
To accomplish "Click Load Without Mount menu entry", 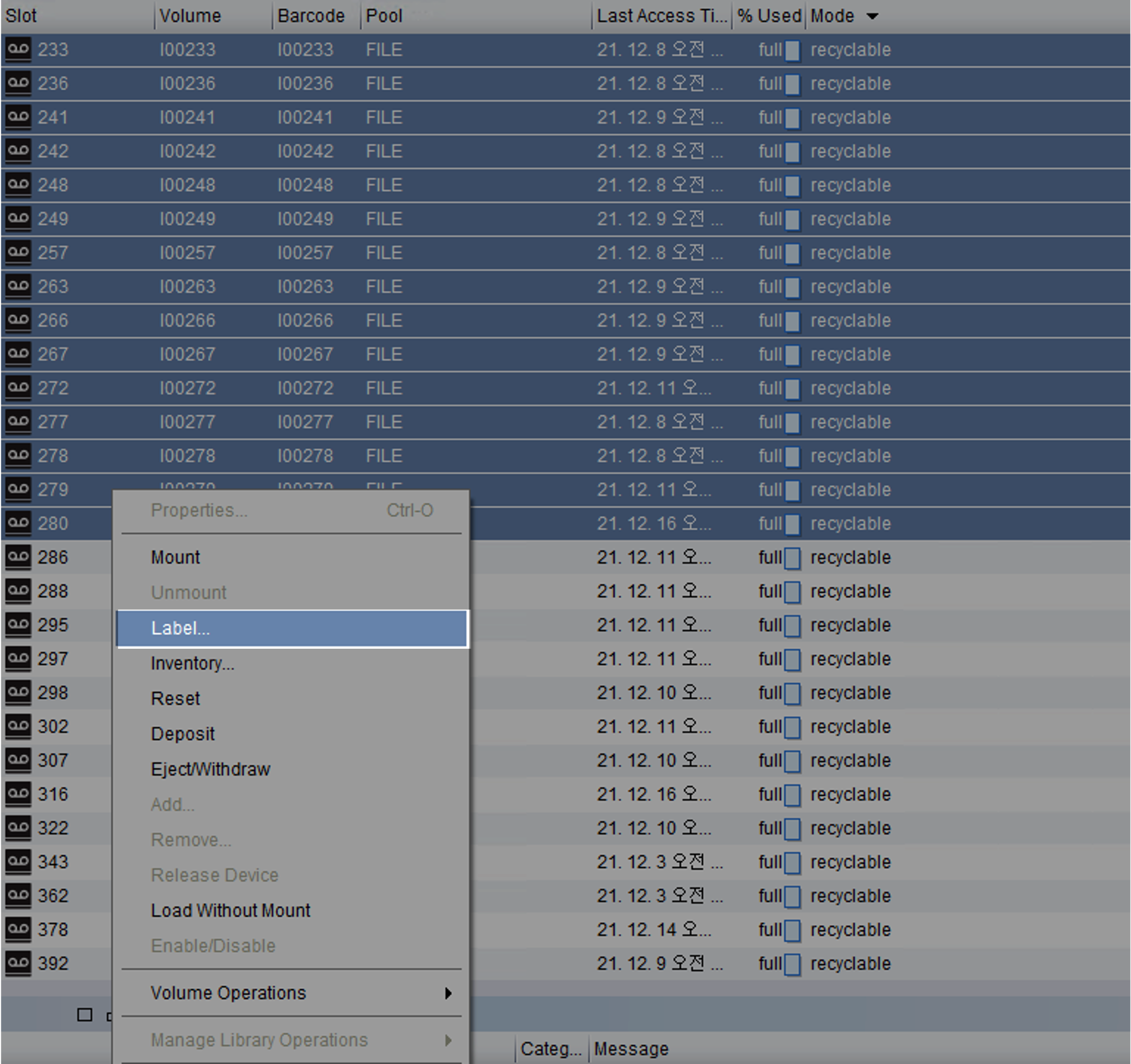I will (231, 911).
